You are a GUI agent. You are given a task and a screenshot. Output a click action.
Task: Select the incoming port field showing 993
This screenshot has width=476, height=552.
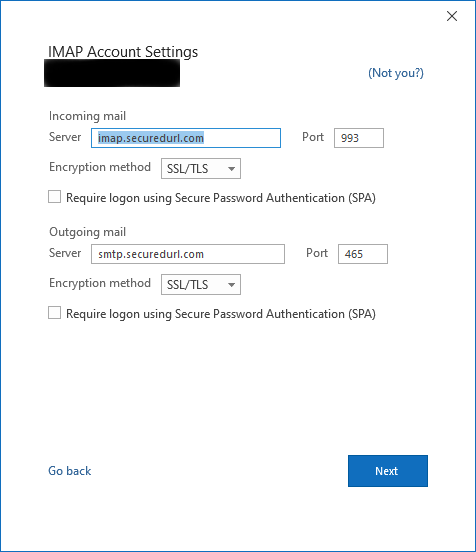pyautogui.click(x=359, y=138)
